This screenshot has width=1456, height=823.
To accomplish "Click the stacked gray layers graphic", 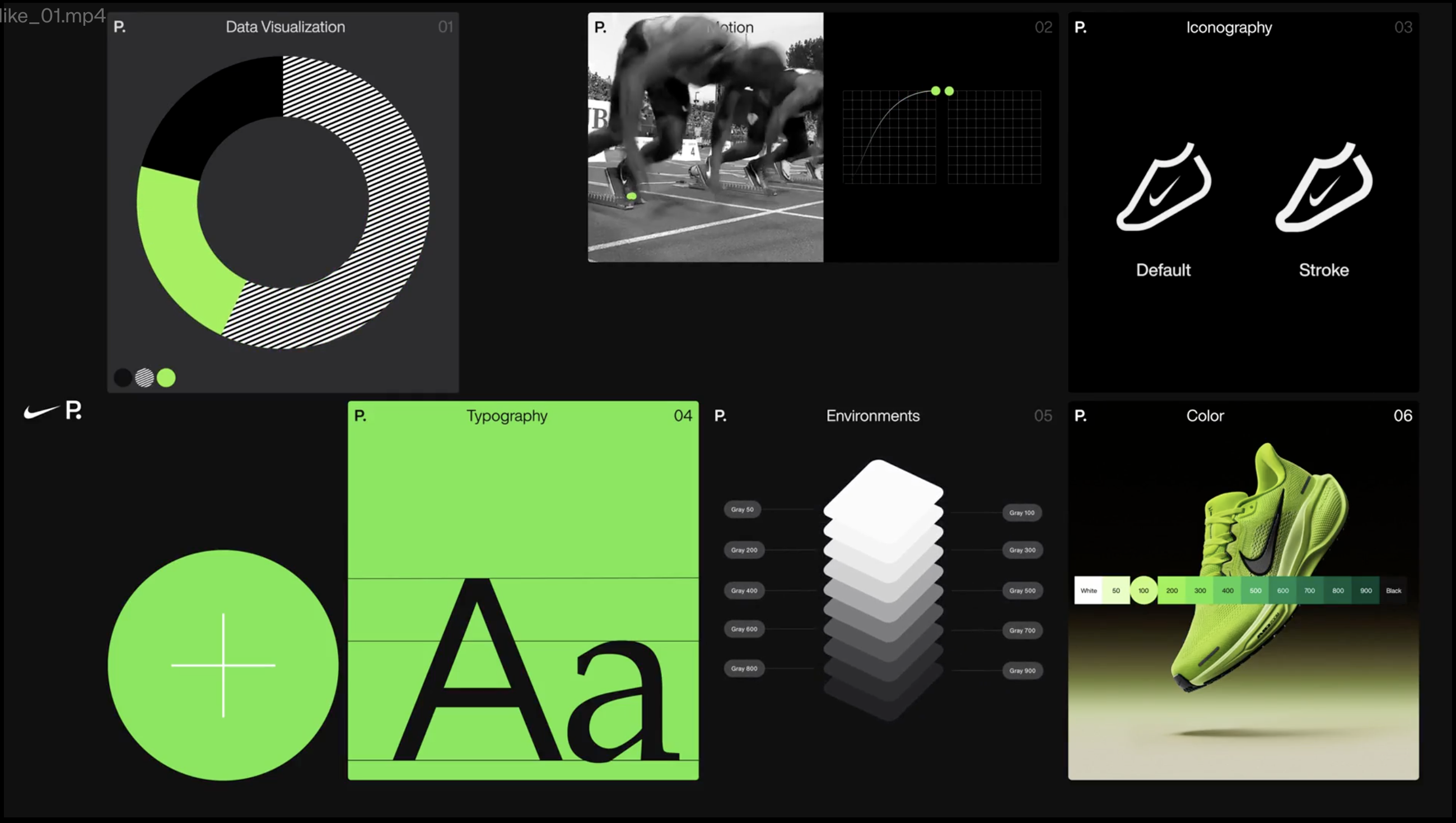I will [x=884, y=588].
